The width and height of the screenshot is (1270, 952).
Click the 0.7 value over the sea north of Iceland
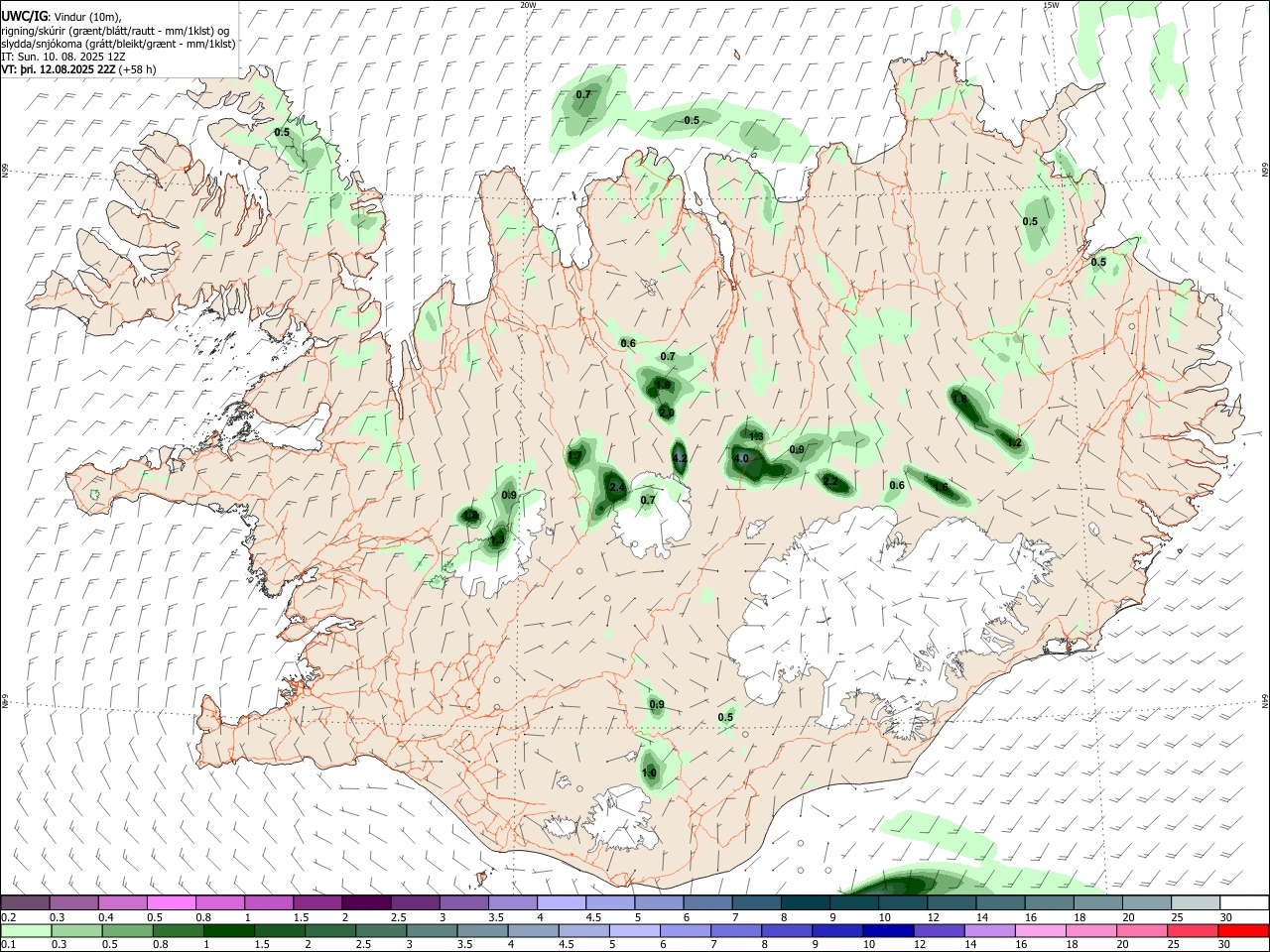point(583,94)
